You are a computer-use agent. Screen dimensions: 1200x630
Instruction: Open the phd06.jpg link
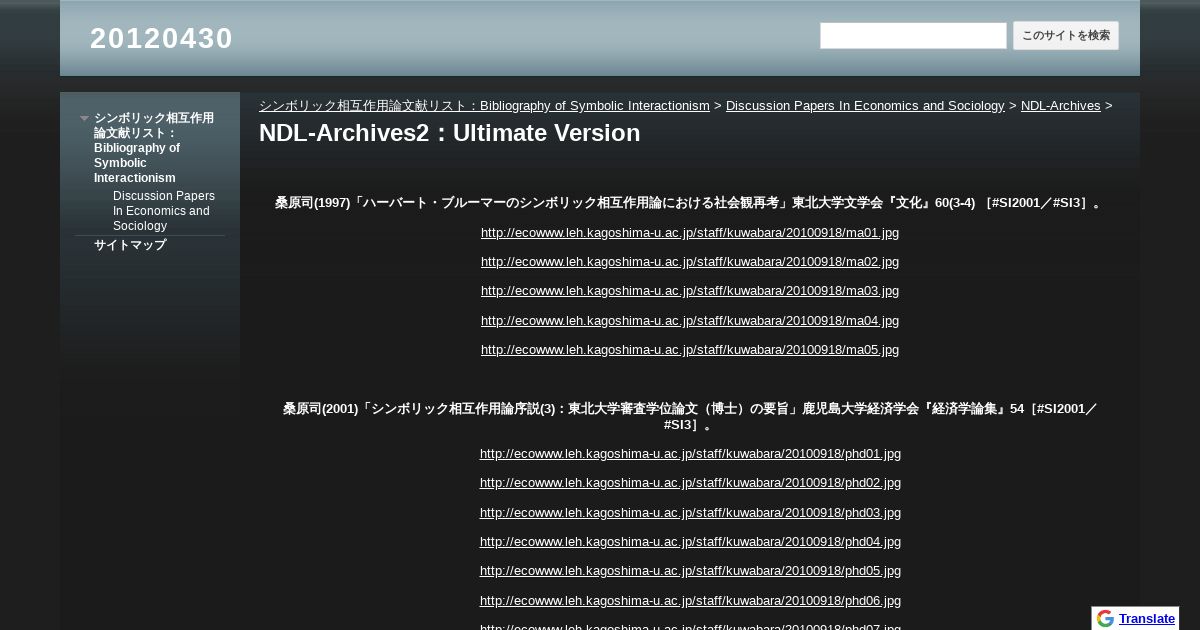click(690, 601)
